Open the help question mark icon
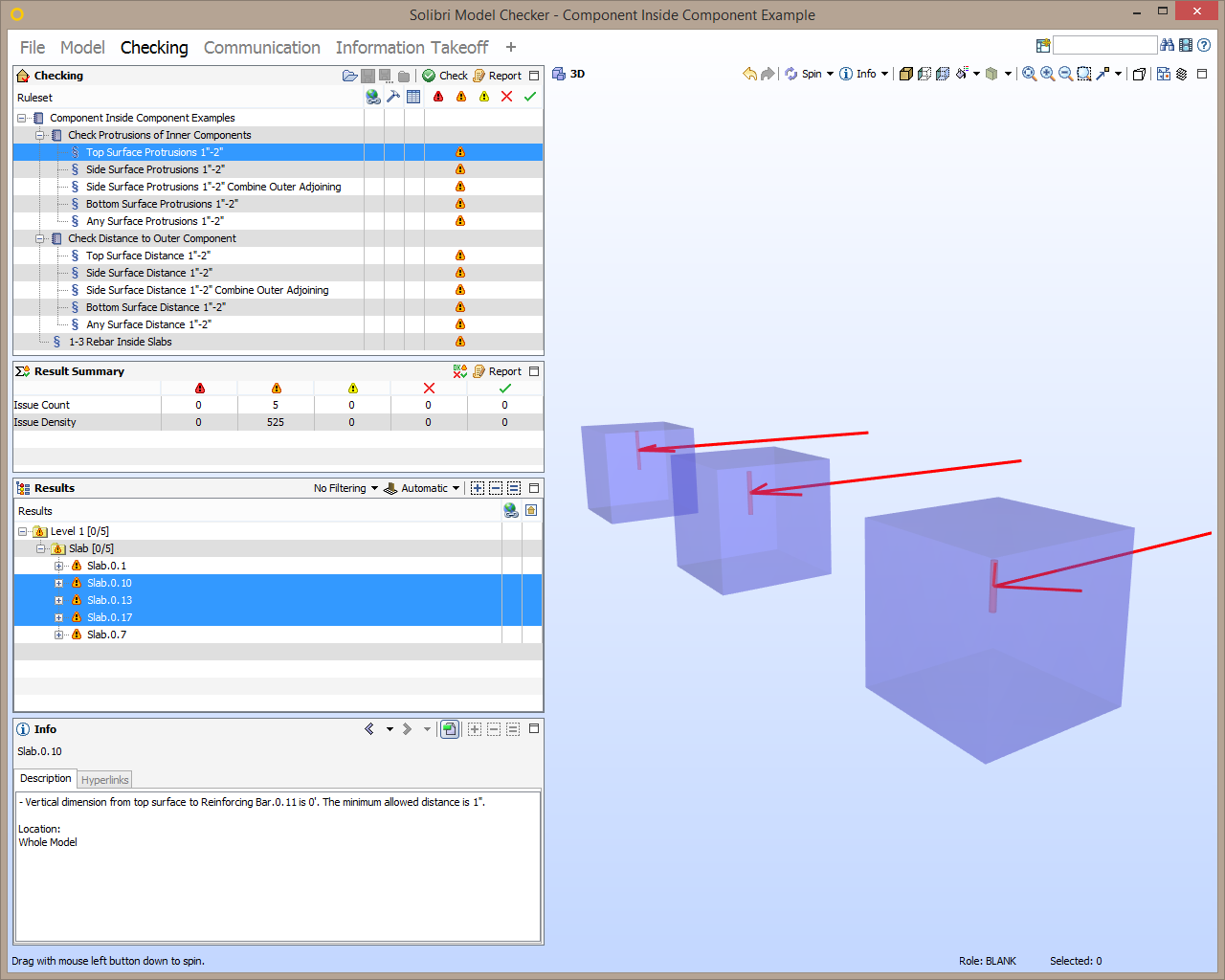The height and width of the screenshot is (980, 1225). click(1204, 45)
